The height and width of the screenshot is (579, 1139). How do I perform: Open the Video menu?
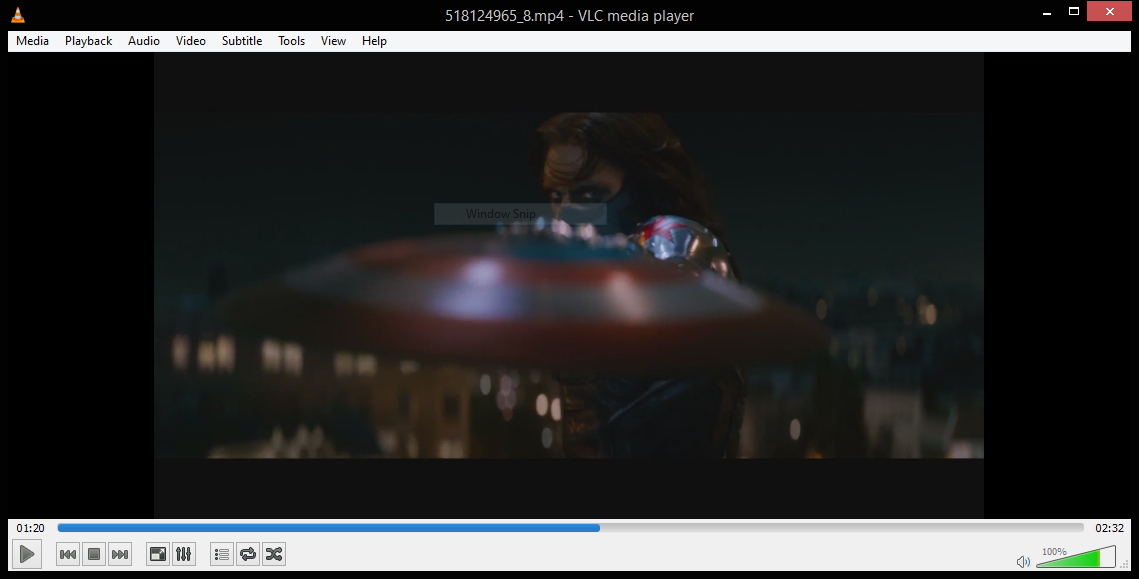coord(190,41)
